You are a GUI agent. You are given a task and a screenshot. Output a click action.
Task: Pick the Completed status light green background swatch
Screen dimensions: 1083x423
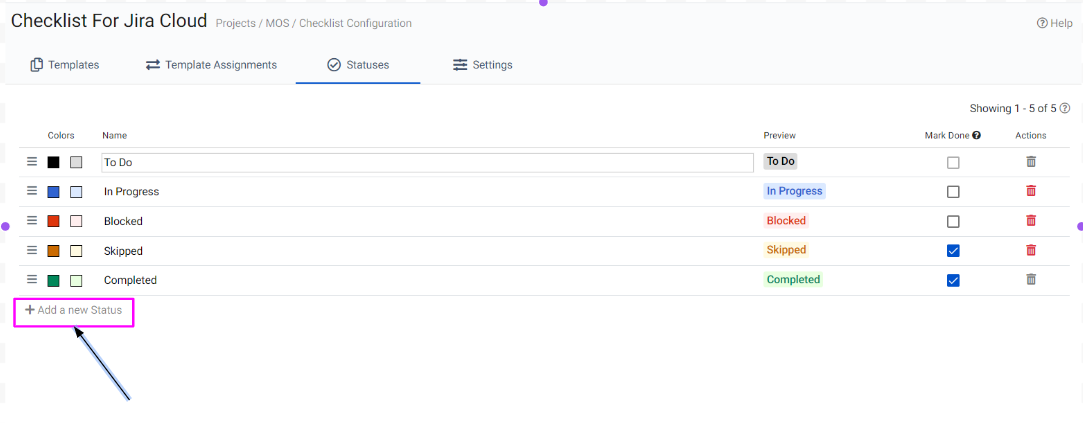tap(76, 280)
